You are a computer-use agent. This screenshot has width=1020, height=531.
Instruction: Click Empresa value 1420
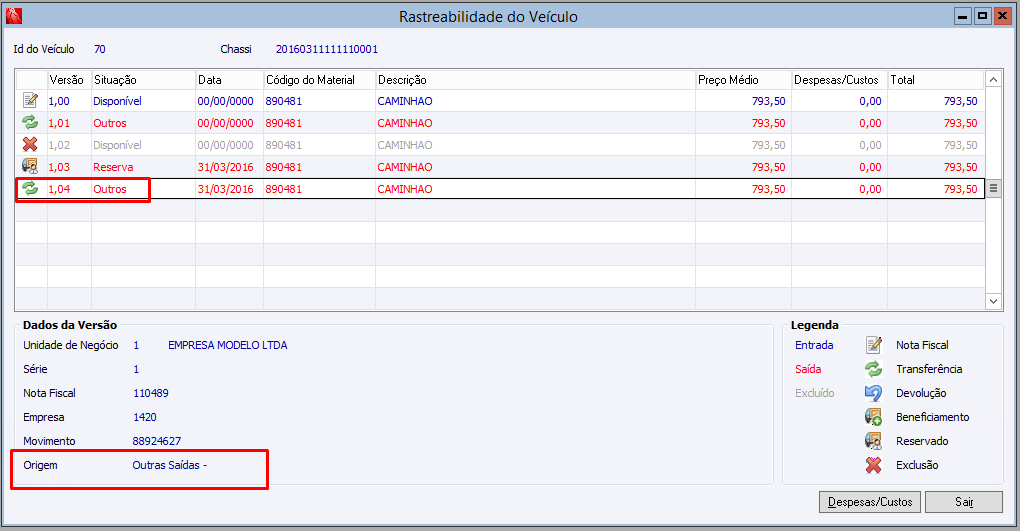pyautogui.click(x=145, y=417)
